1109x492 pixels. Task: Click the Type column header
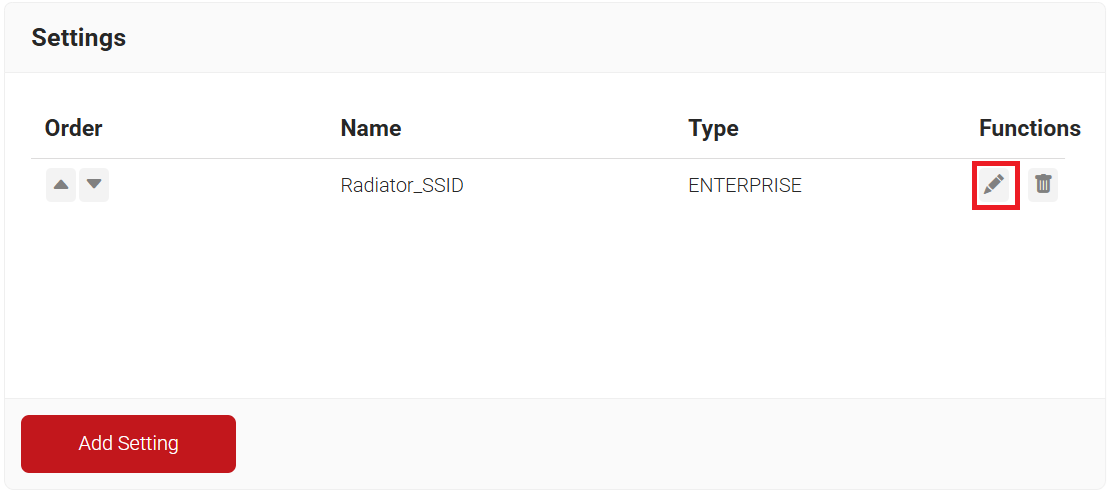(713, 128)
